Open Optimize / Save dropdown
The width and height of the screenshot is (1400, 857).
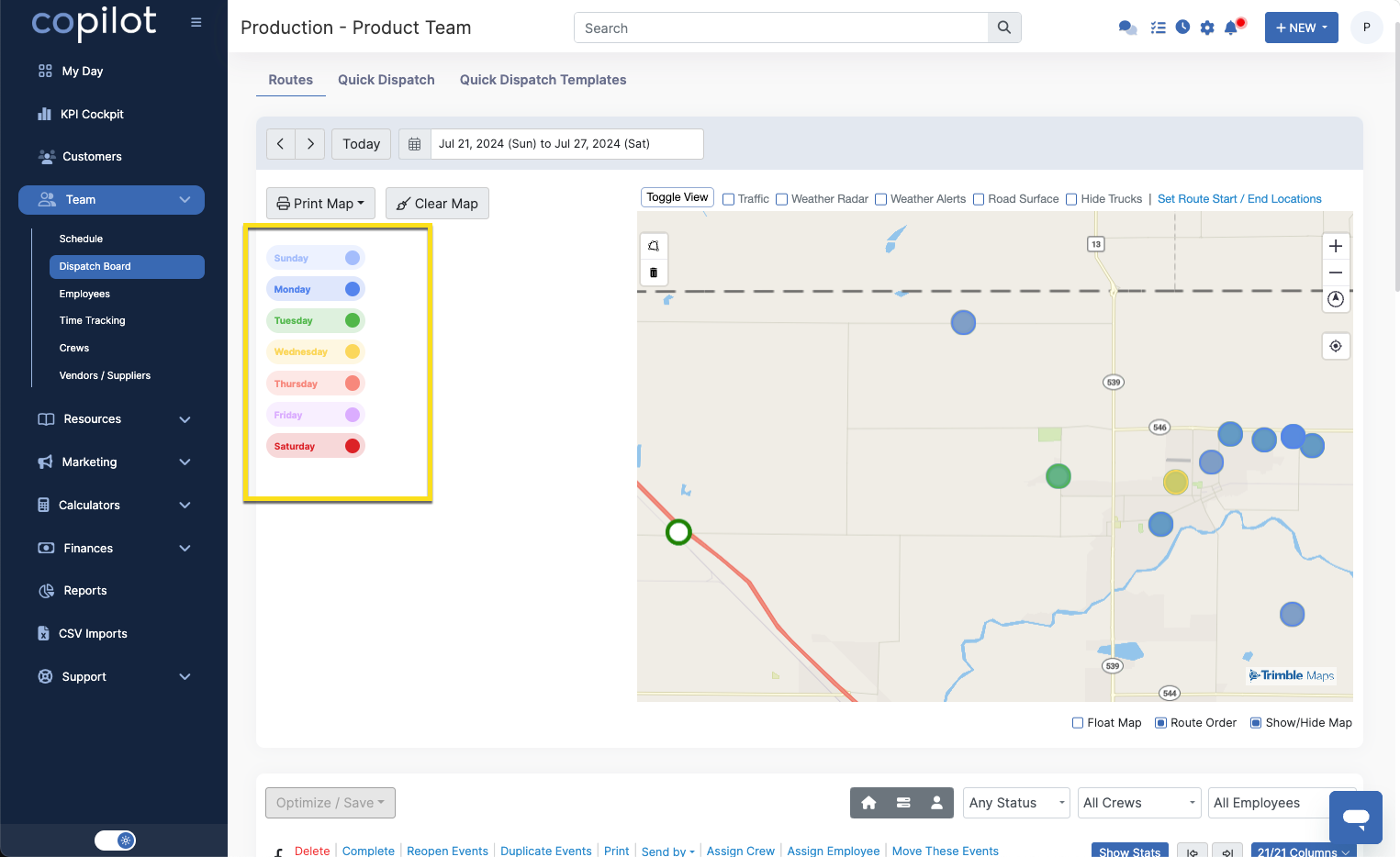coord(330,803)
